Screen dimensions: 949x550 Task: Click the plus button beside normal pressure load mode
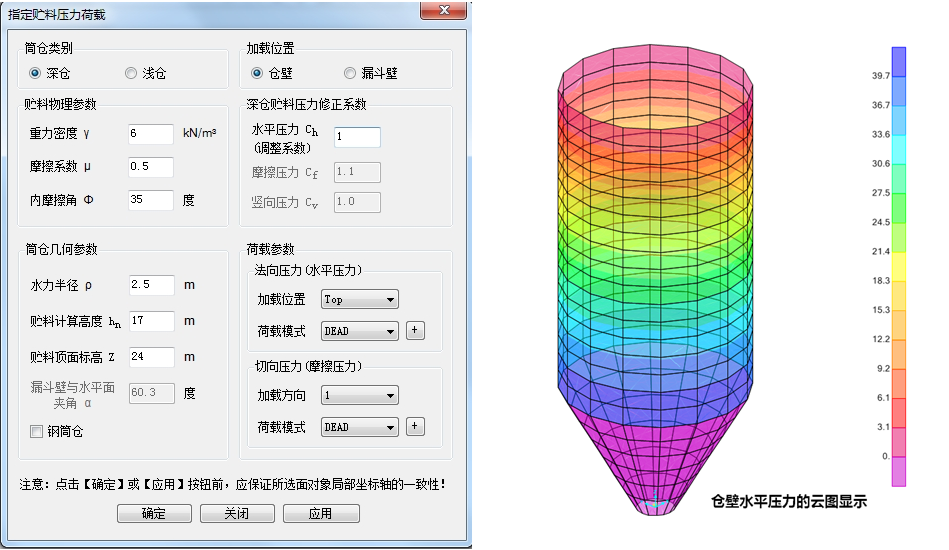(415, 331)
